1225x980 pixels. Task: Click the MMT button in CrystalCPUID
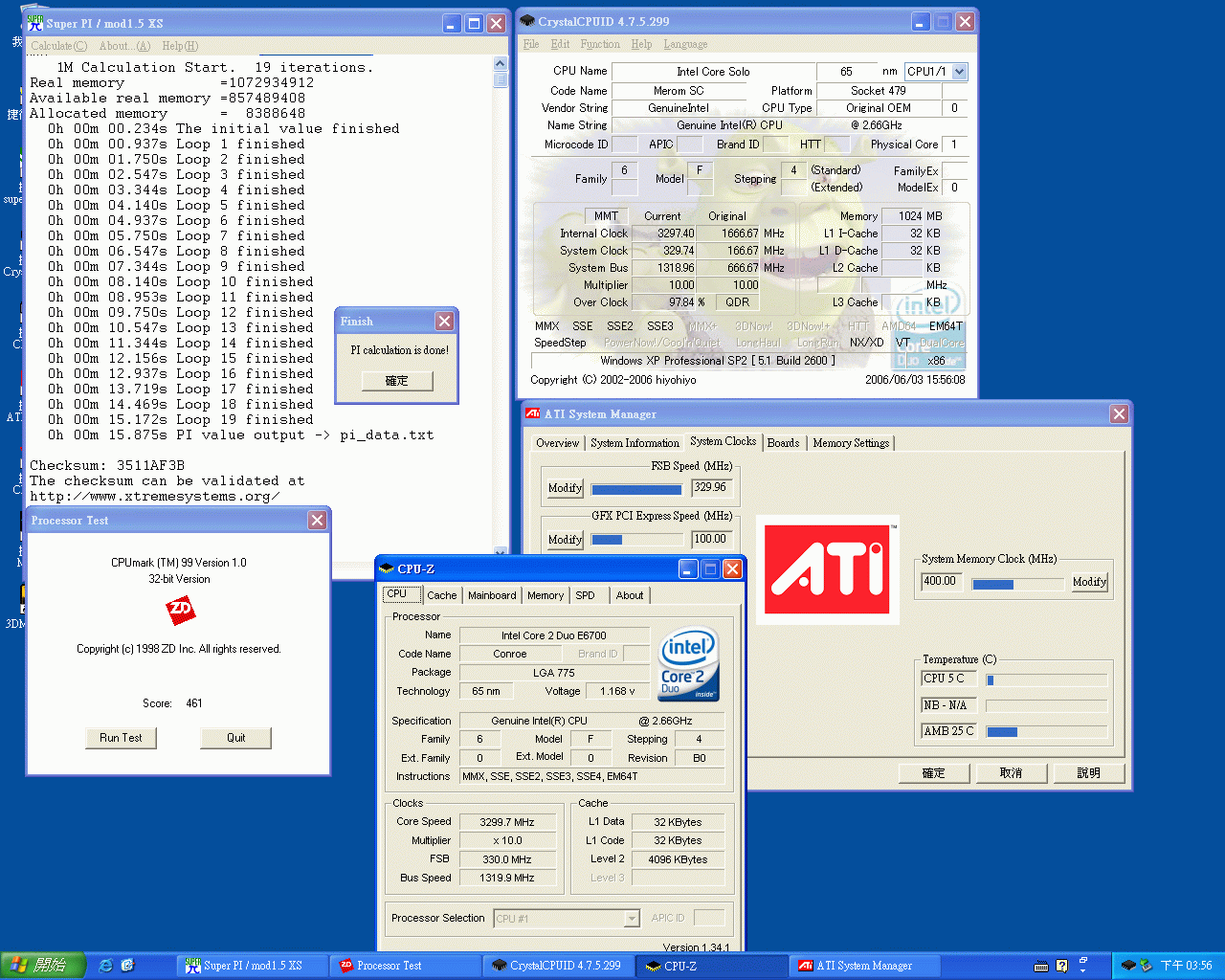pos(606,216)
